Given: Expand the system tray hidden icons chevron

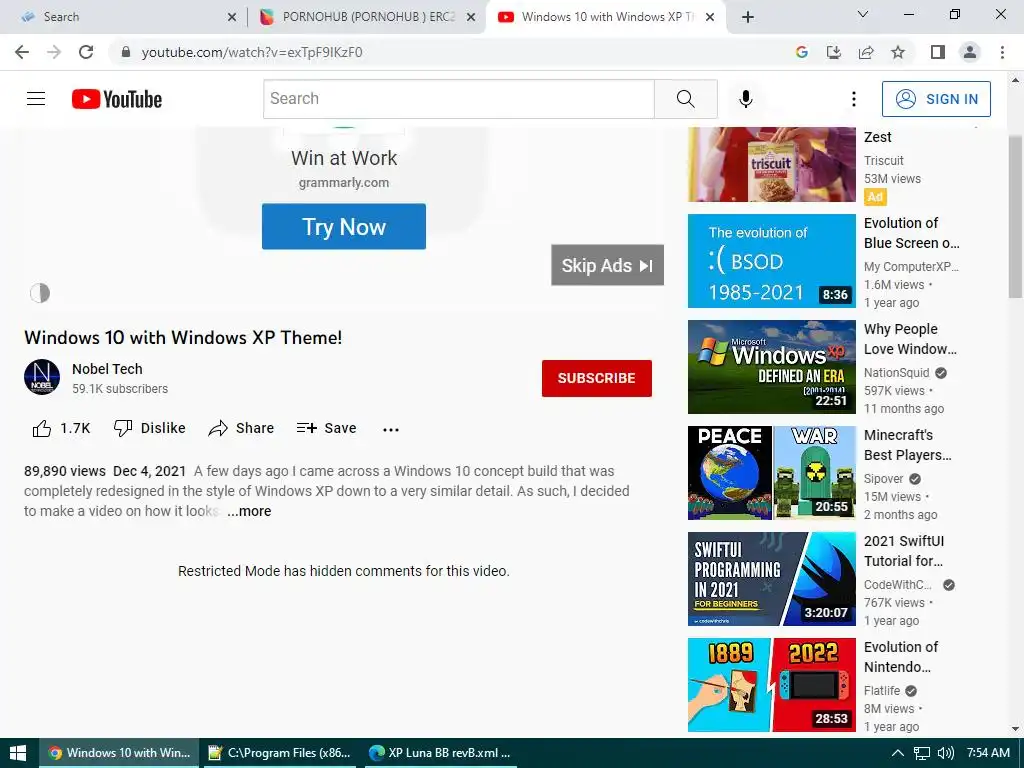Looking at the screenshot, I should pos(898,753).
